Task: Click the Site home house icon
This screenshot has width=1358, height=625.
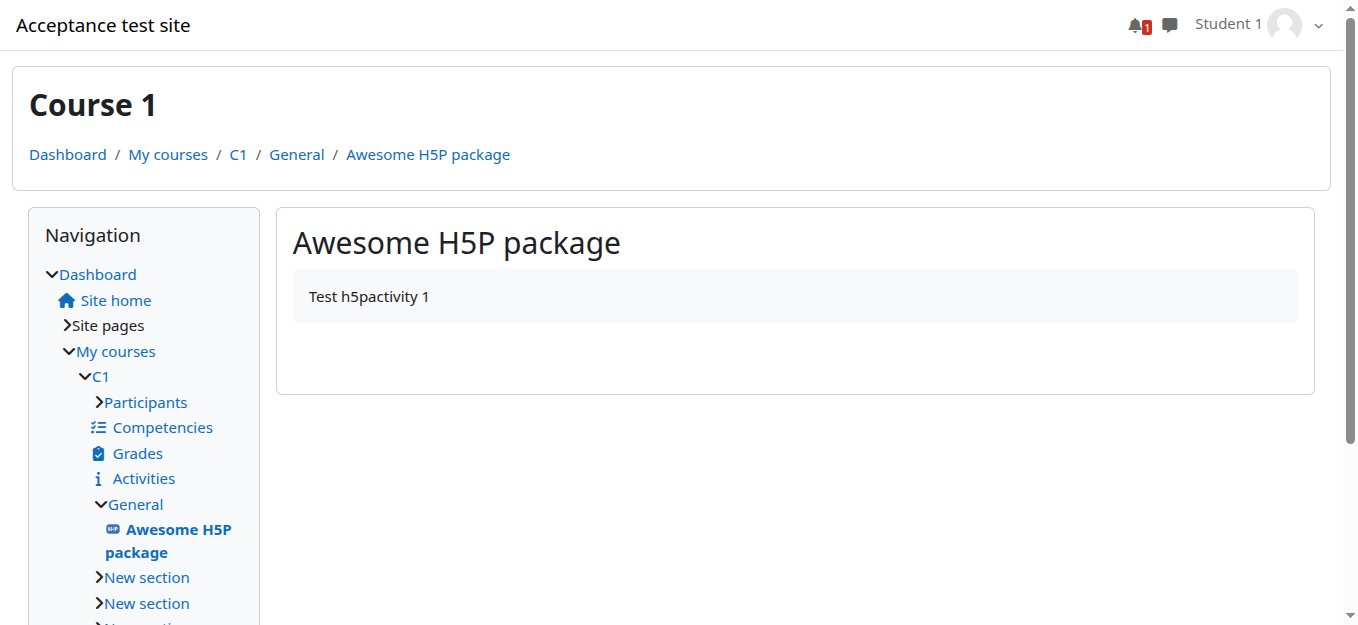Action: [x=67, y=301]
